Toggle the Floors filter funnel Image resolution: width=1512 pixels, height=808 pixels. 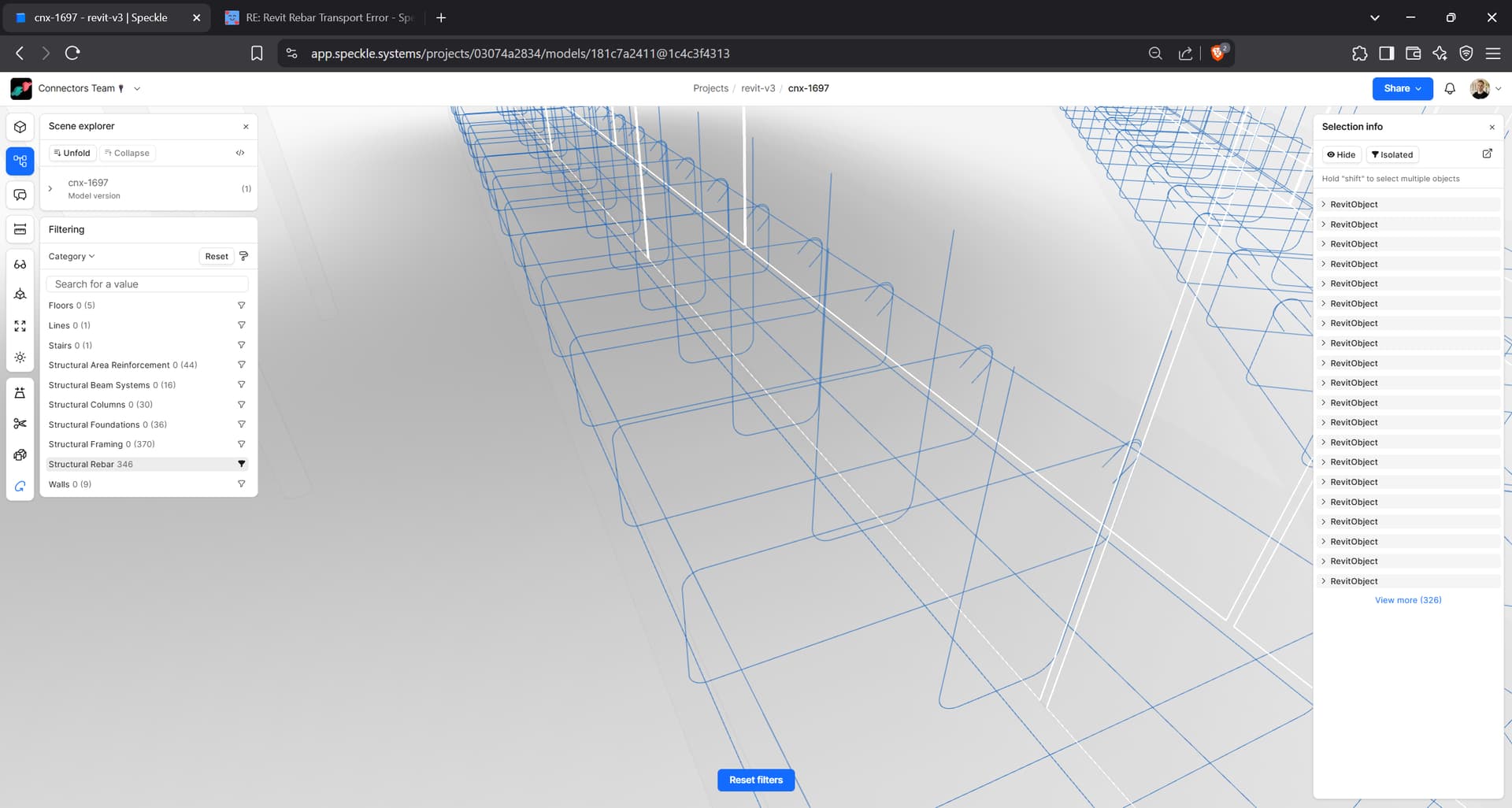[x=242, y=305]
